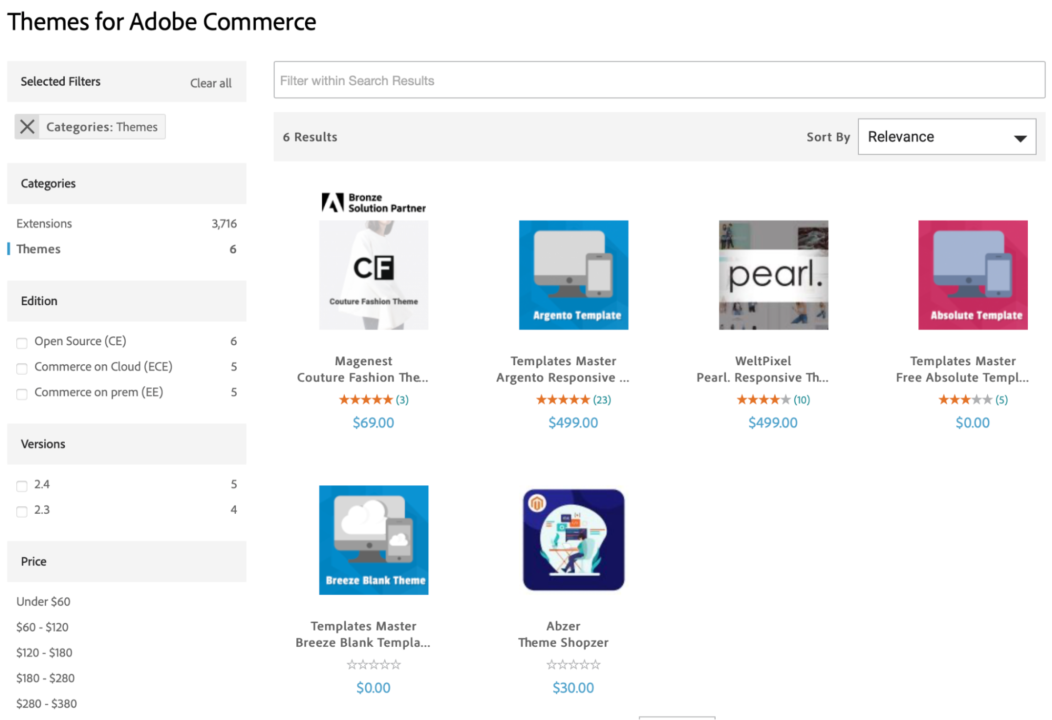Viewport: 1052px width, 720px height.
Task: Check the version 2.4 filter
Action: 21,486
